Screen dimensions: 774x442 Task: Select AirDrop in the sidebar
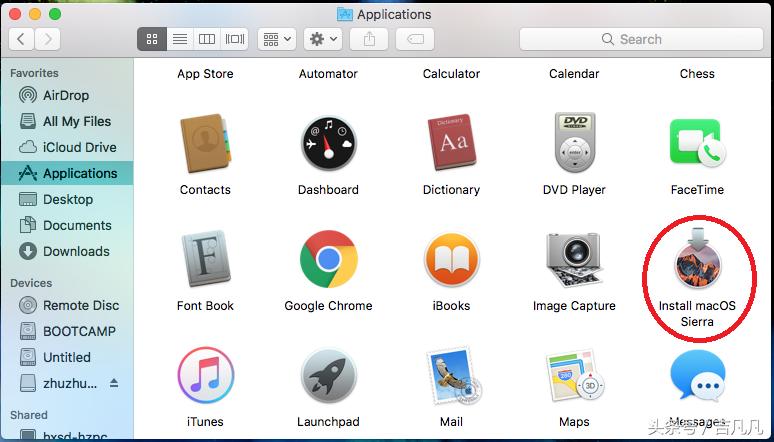click(x=67, y=95)
